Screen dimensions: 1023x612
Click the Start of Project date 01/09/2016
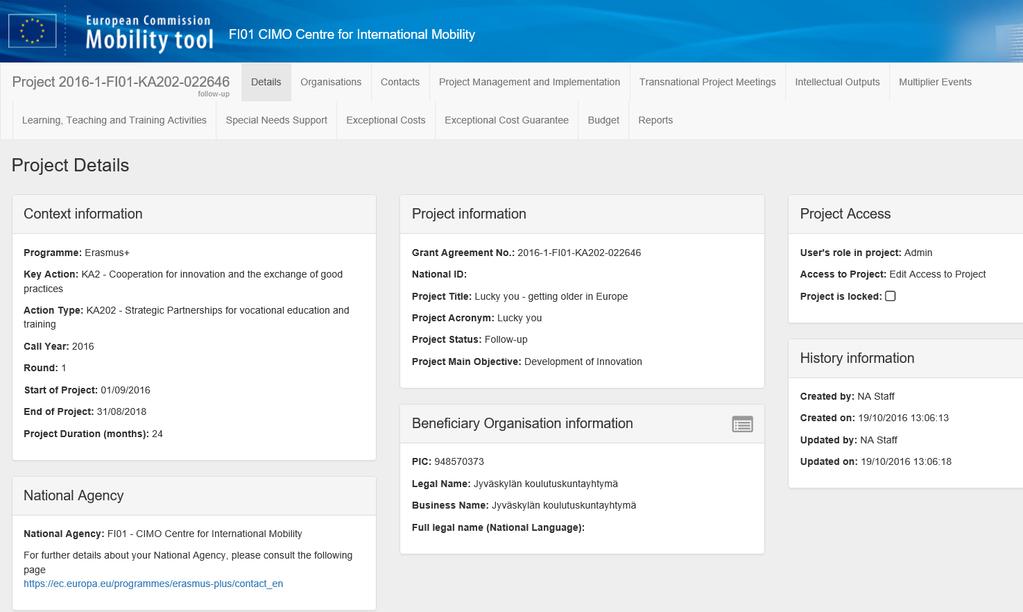pos(125,390)
